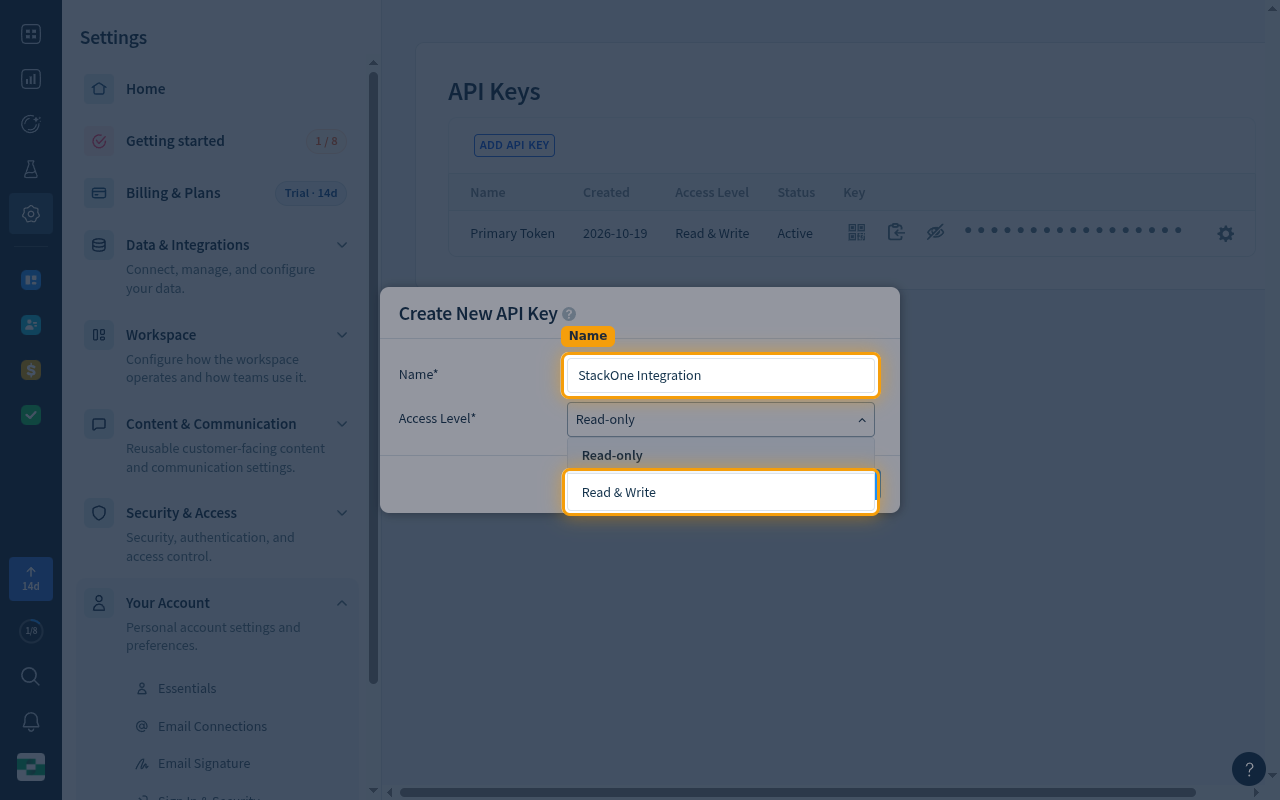
Task: Click the search magnifier icon
Action: (x=31, y=677)
